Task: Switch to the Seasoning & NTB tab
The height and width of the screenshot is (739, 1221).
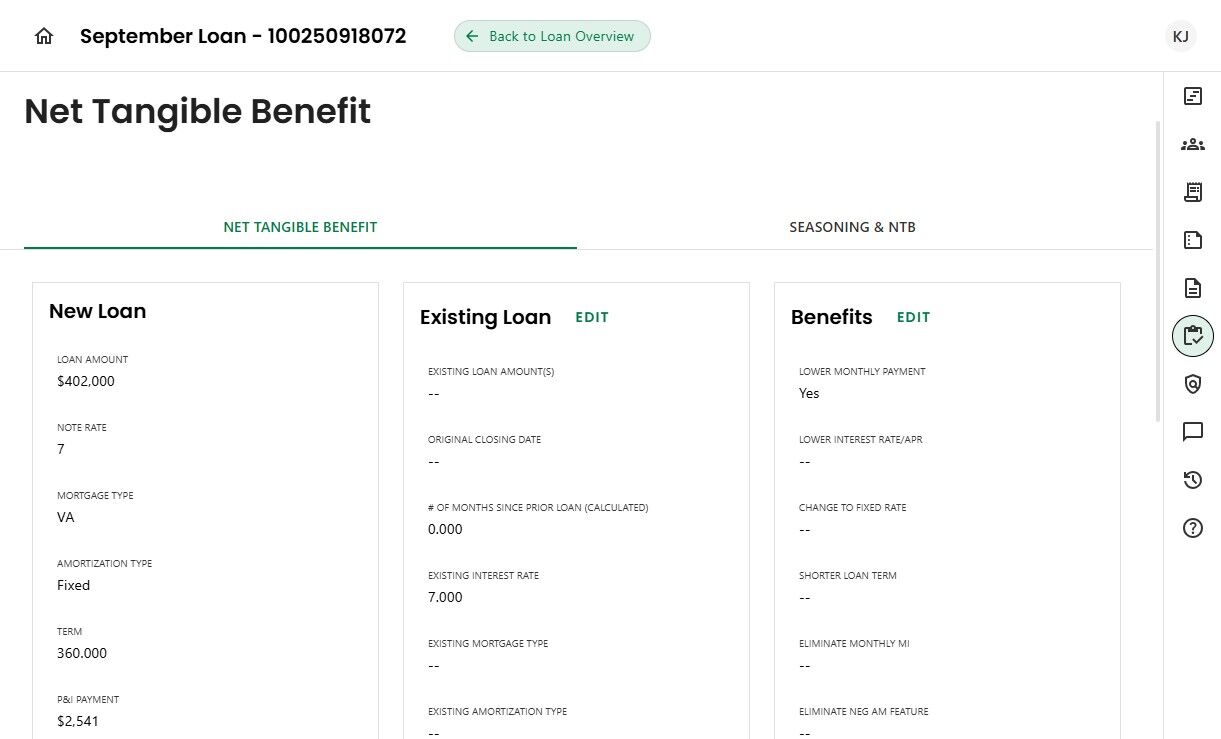Action: (x=852, y=227)
